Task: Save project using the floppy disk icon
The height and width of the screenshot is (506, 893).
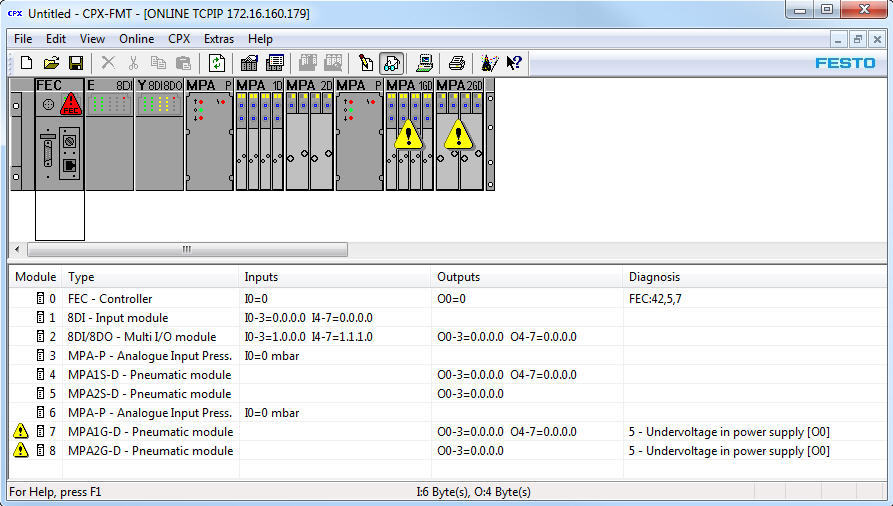Action: (x=76, y=63)
